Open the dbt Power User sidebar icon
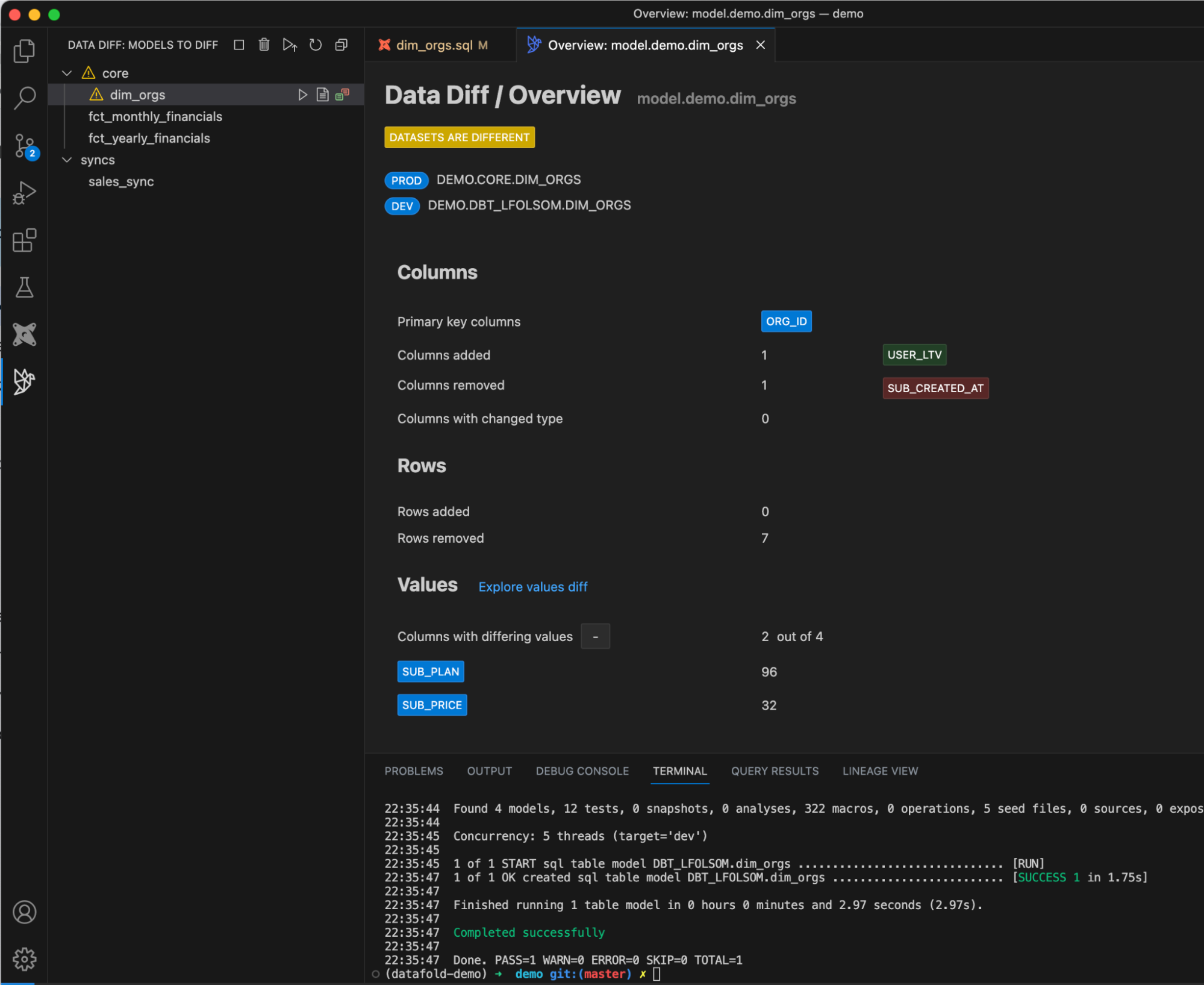The height and width of the screenshot is (985, 1204). click(x=24, y=334)
